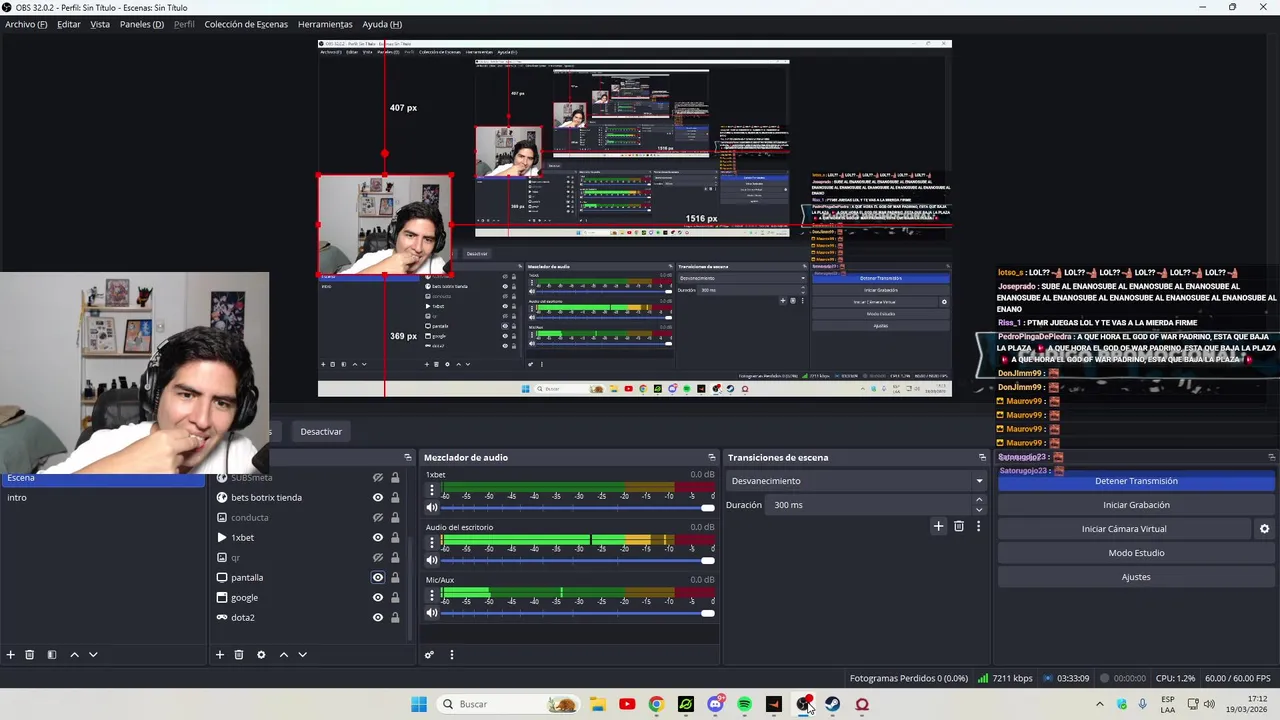
Task: Open the Colección de Escenas menu
Action: point(246,24)
